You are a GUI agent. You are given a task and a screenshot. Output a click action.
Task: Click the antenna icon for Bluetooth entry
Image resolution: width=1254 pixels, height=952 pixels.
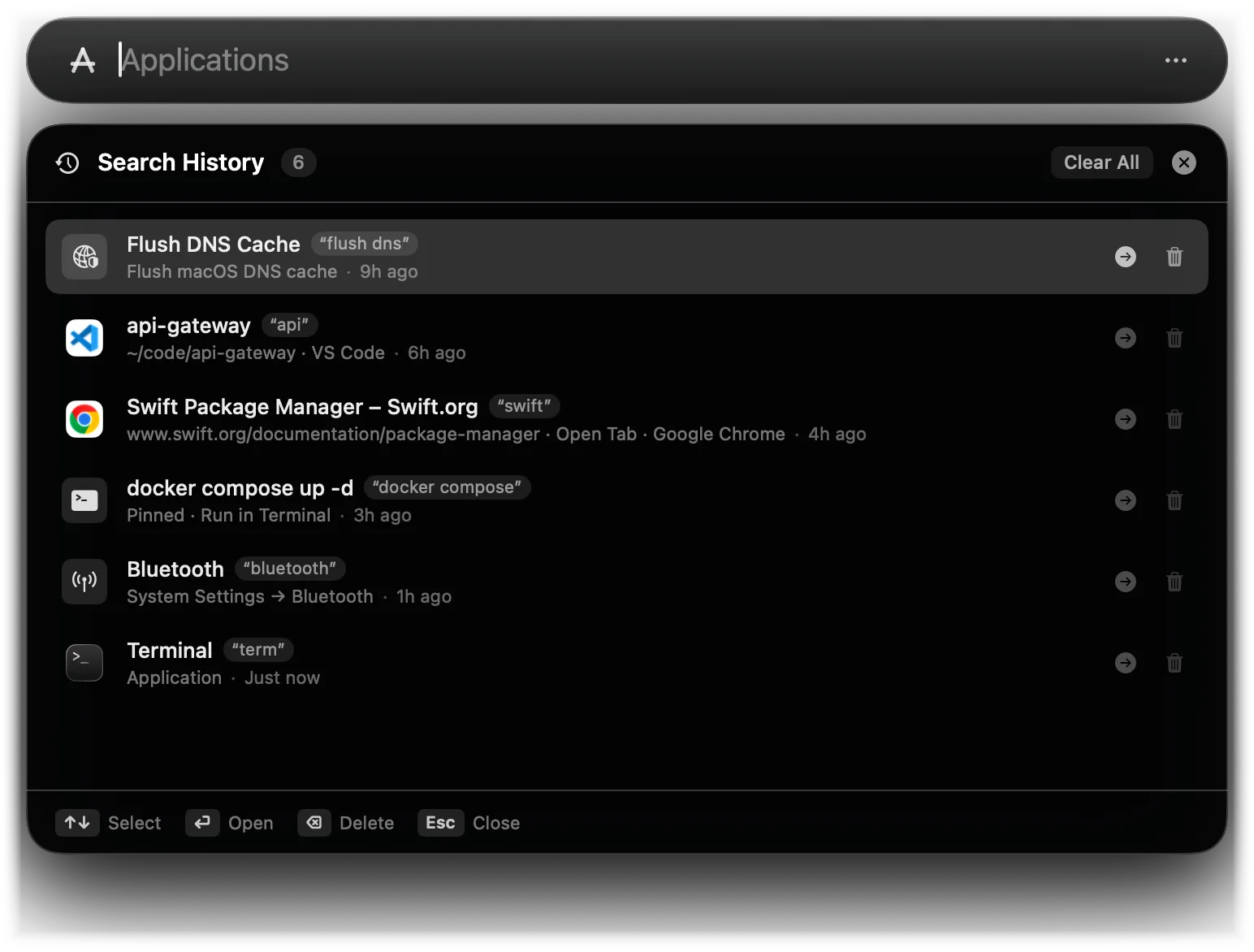(84, 582)
